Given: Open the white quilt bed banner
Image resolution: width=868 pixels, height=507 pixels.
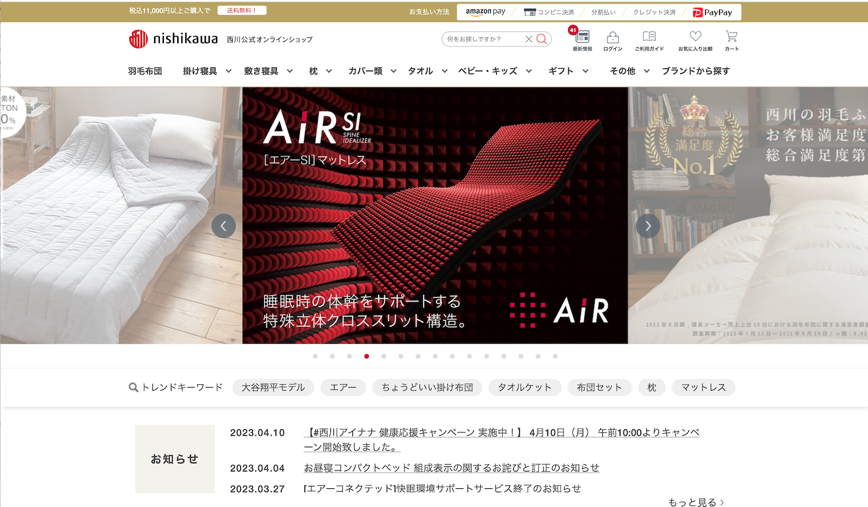Looking at the screenshot, I should 121,215.
